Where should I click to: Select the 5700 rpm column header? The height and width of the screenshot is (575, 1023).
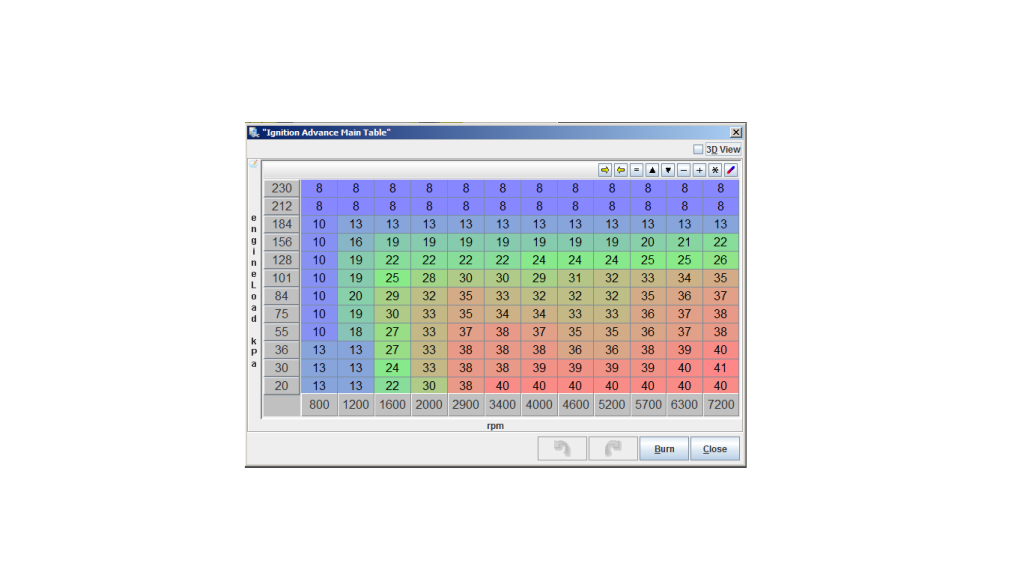click(648, 405)
